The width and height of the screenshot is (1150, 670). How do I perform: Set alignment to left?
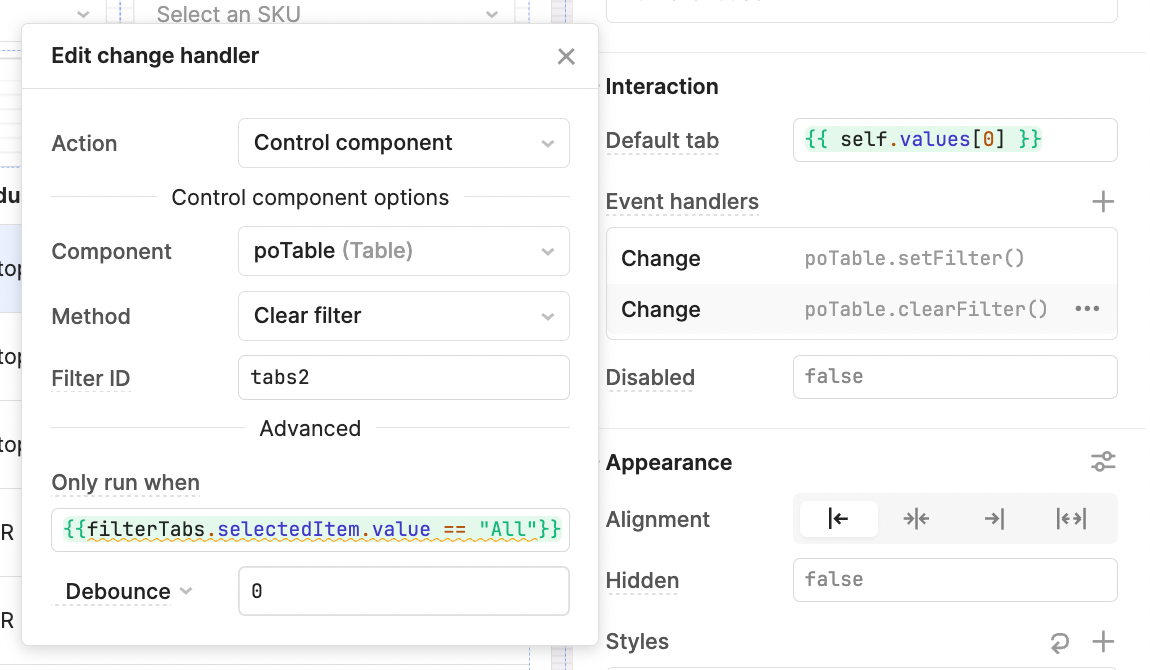pos(838,519)
